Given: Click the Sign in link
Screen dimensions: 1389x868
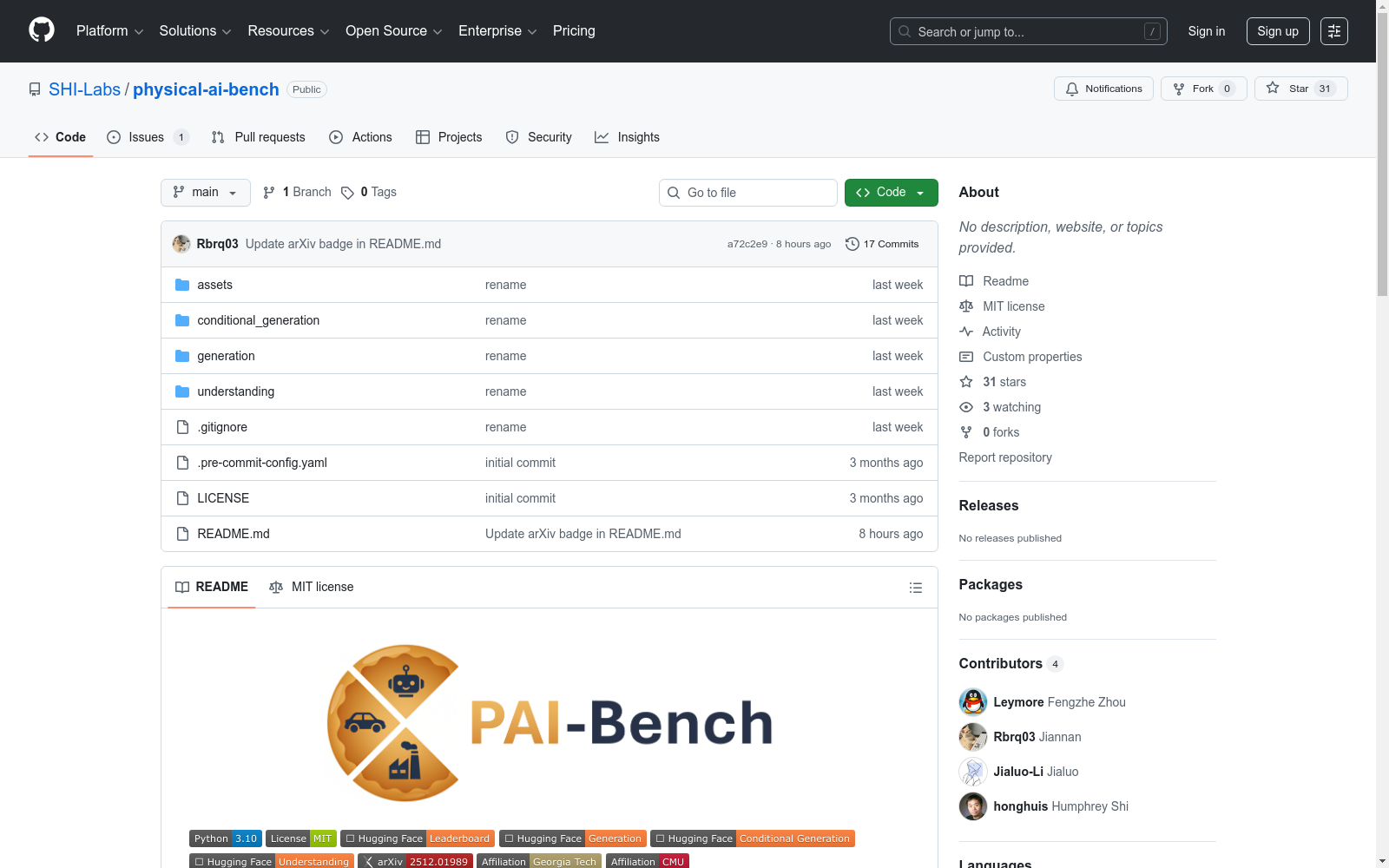Looking at the screenshot, I should click(x=1207, y=31).
